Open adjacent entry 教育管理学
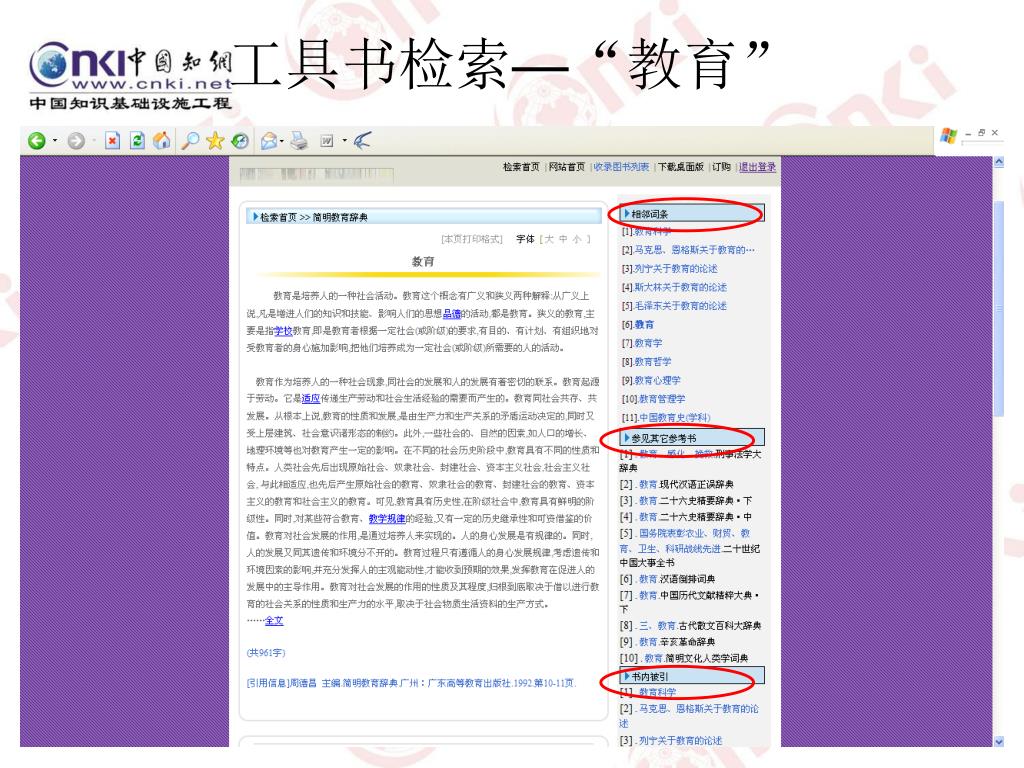 coord(662,399)
